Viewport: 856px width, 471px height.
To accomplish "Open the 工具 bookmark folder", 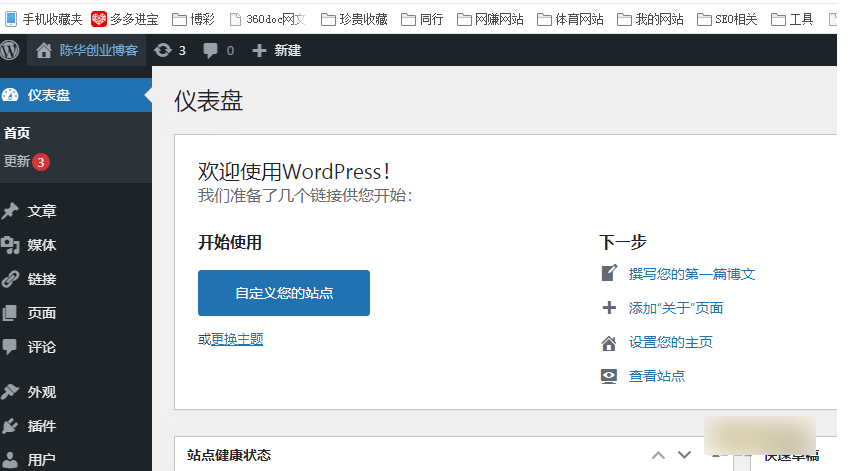I will (x=792, y=20).
